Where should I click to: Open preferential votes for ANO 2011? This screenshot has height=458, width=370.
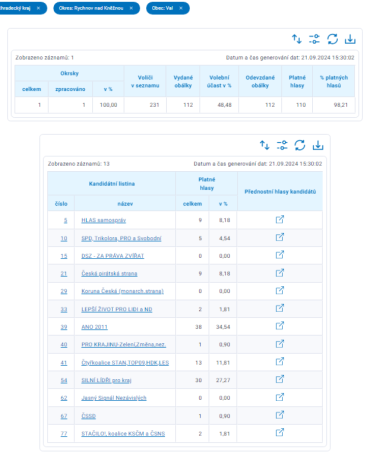tap(280, 326)
